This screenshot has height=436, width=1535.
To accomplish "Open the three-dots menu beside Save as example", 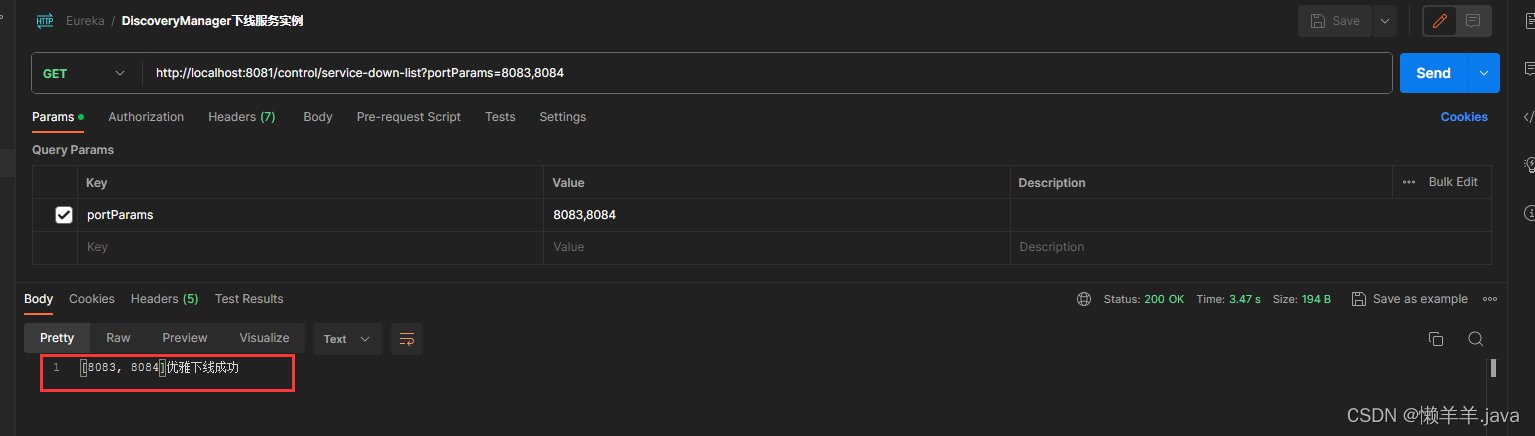I will pyautogui.click(x=1489, y=299).
